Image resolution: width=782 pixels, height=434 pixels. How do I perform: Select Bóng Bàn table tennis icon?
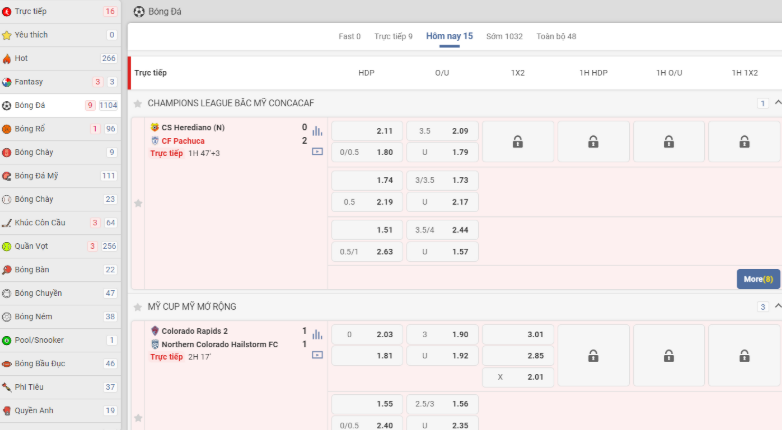(6, 269)
